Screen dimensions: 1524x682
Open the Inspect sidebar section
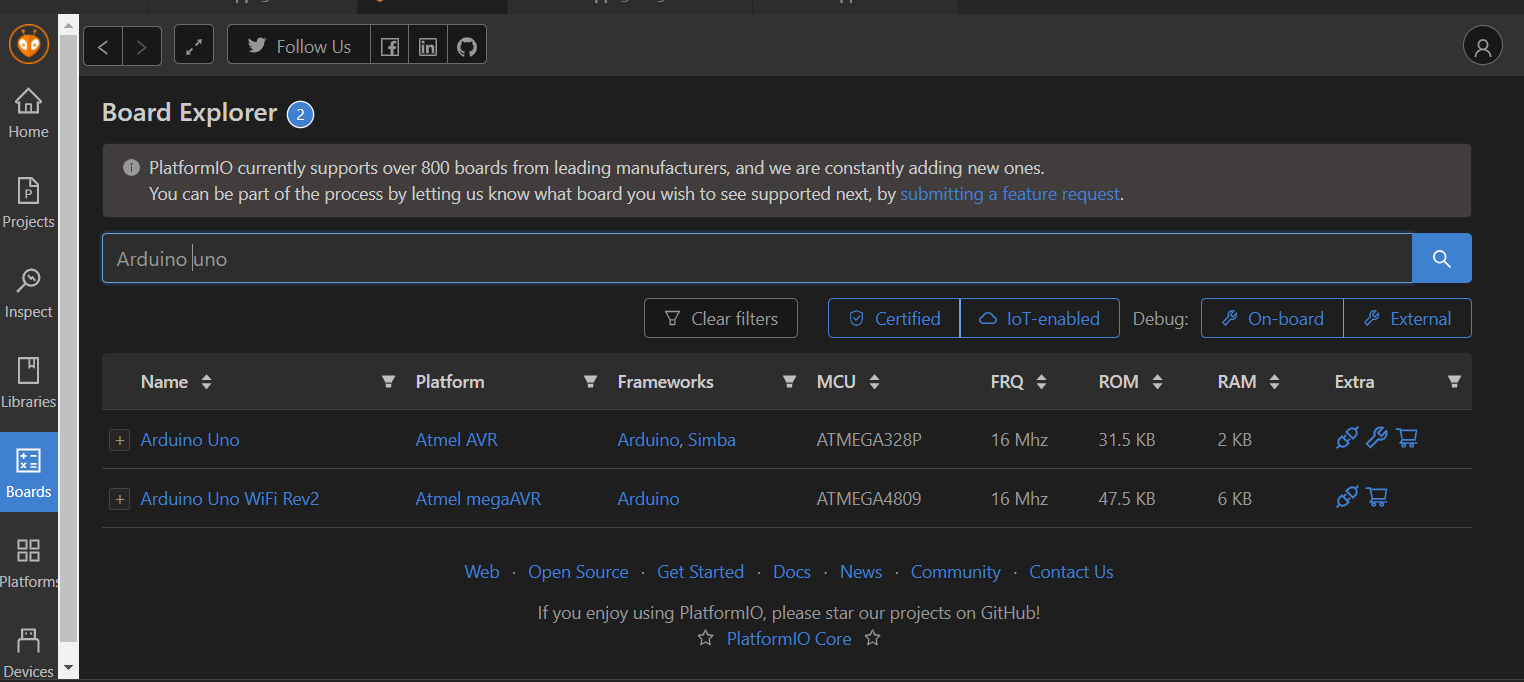coord(29,294)
